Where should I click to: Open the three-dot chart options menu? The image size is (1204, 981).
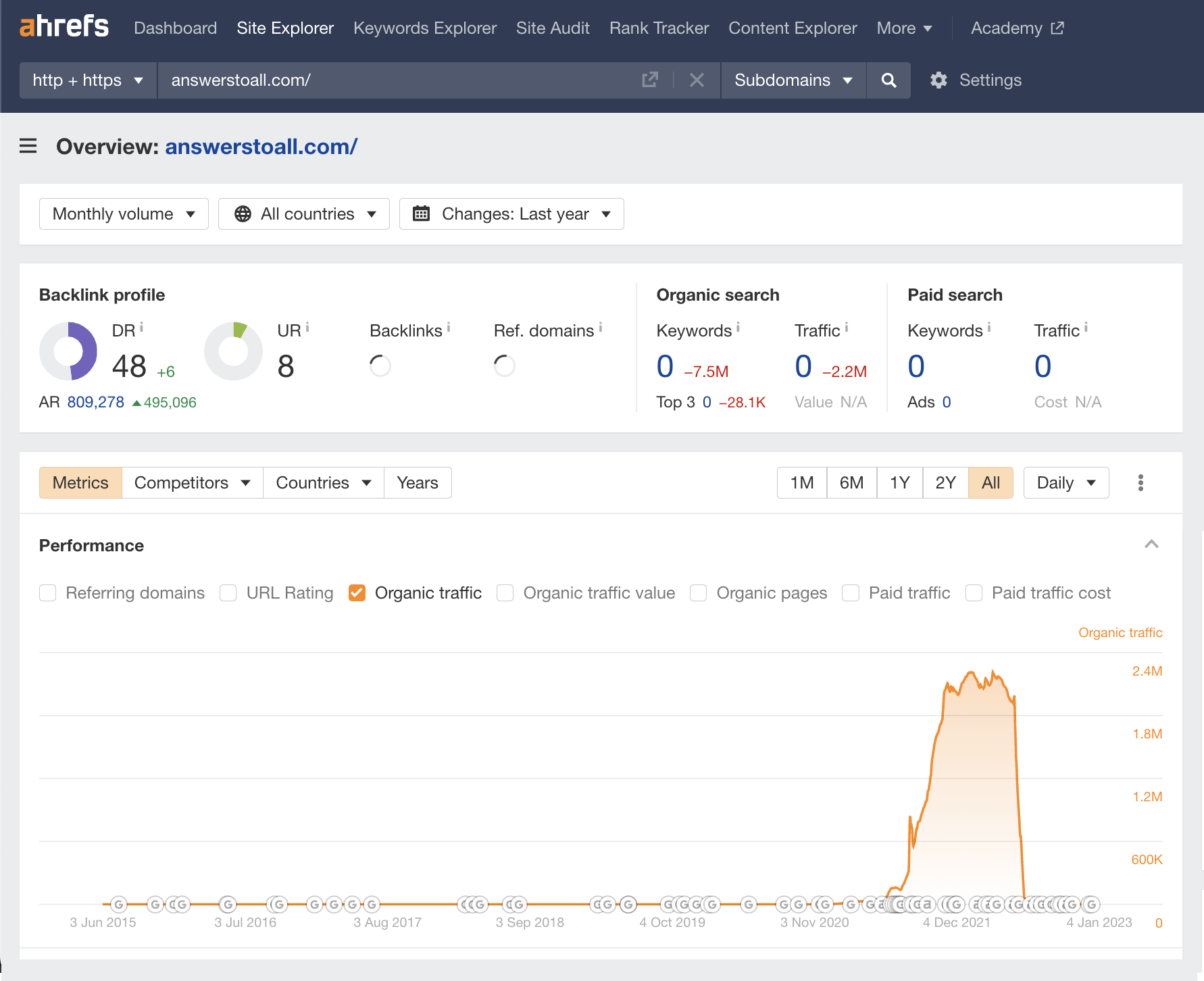(1140, 482)
